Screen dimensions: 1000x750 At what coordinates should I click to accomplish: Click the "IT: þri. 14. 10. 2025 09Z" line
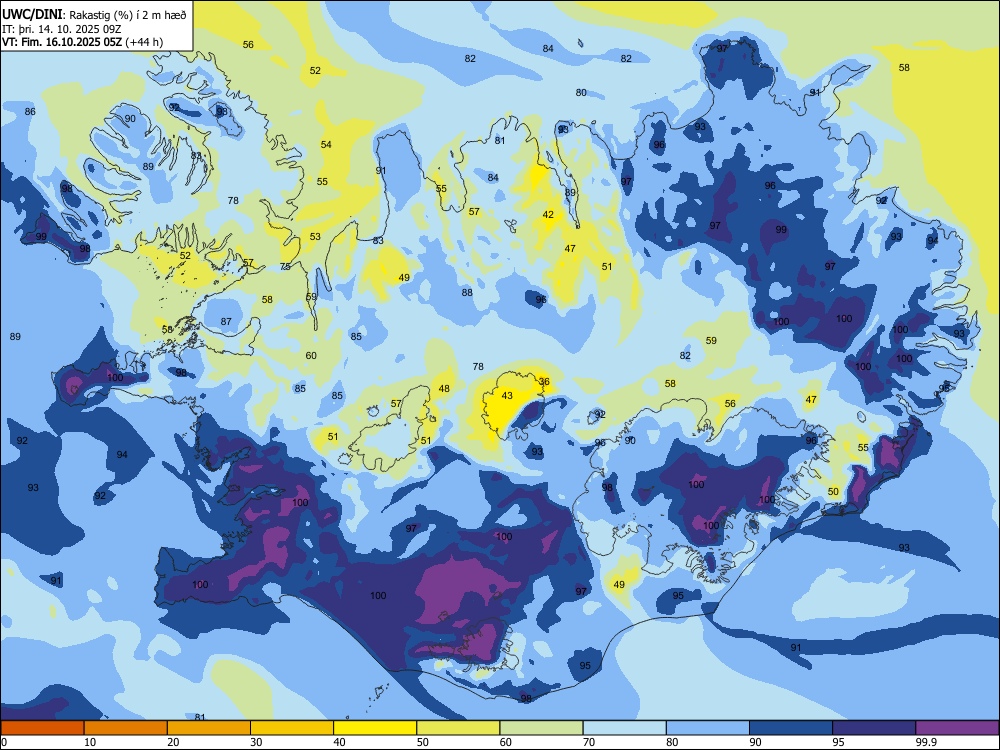61,29
